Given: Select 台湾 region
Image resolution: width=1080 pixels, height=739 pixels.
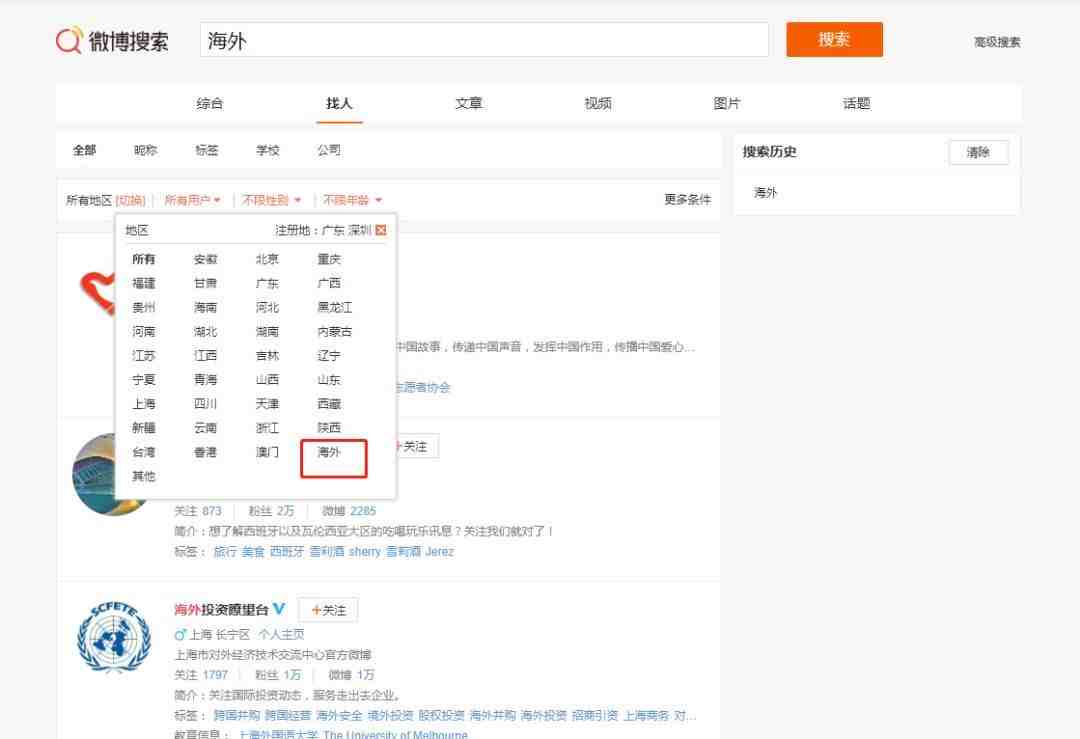Looking at the screenshot, I should 143,452.
